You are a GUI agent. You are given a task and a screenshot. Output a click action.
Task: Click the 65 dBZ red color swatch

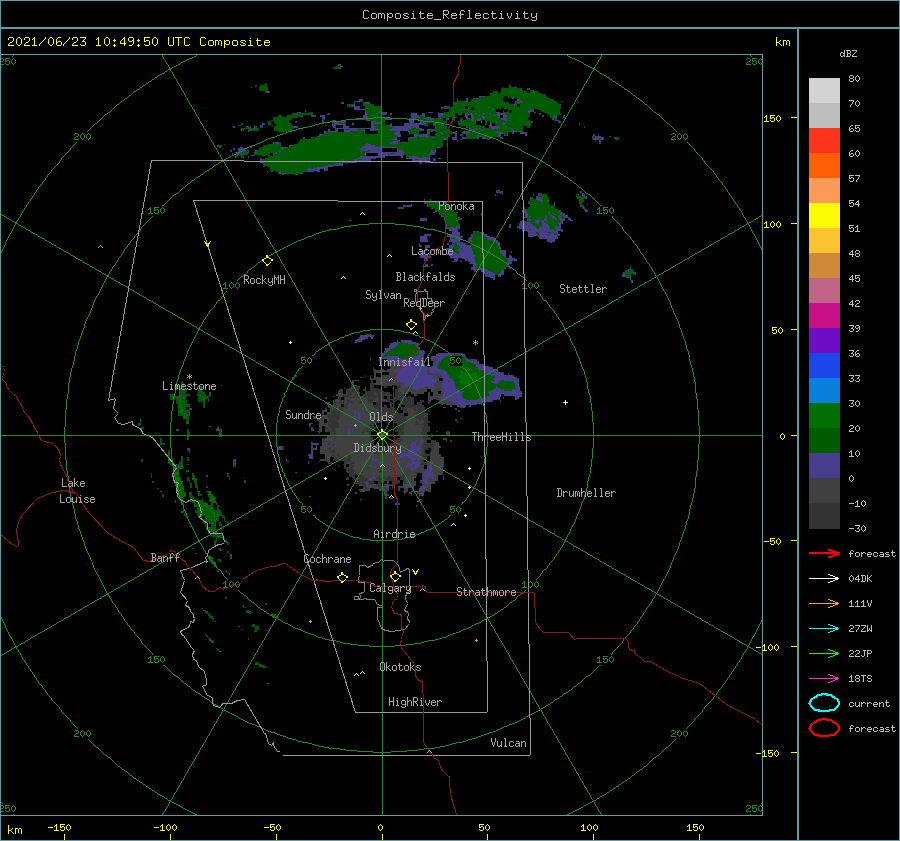pos(824,140)
